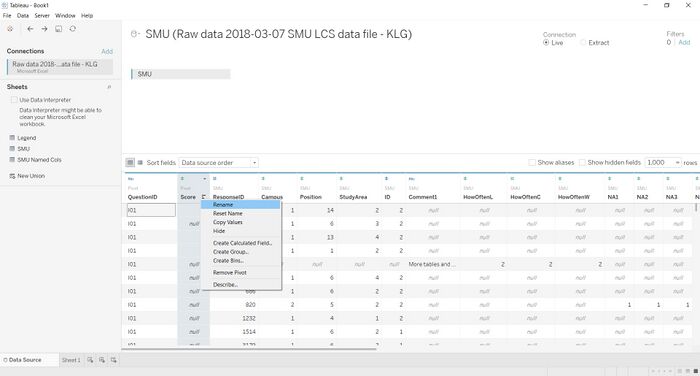This screenshot has height=376, width=700.
Task: Add a new story from the bottom tabs
Action: (113, 360)
